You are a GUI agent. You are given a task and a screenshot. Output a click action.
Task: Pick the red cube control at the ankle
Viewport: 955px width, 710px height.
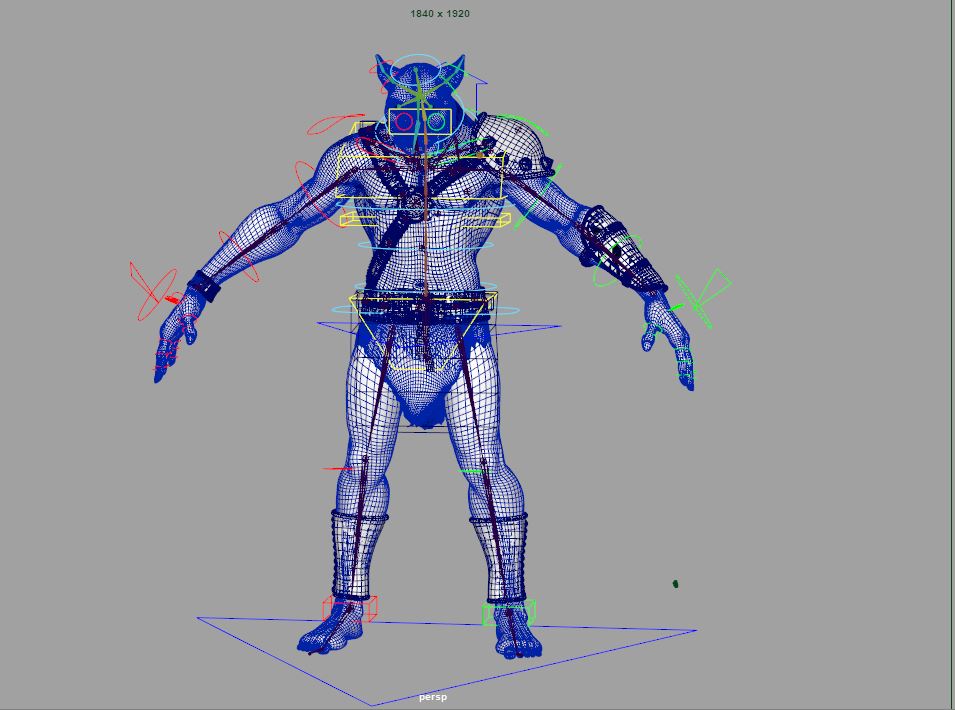click(350, 609)
